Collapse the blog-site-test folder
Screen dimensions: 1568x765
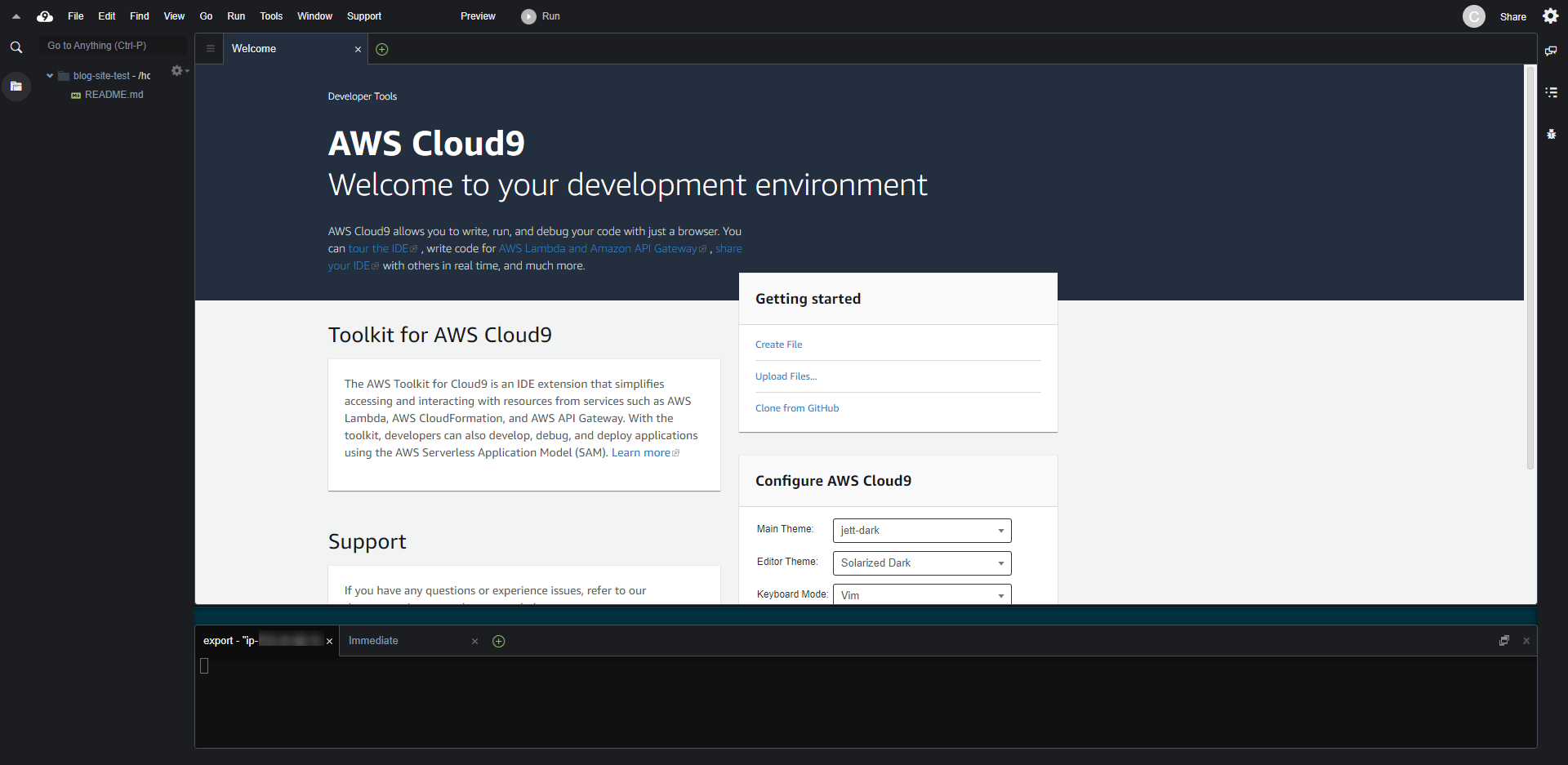coord(50,76)
